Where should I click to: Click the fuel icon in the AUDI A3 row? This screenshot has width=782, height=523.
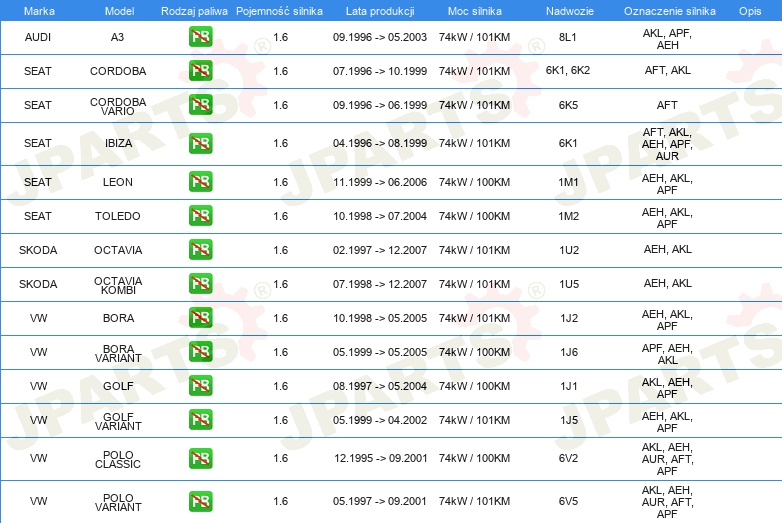pos(200,36)
